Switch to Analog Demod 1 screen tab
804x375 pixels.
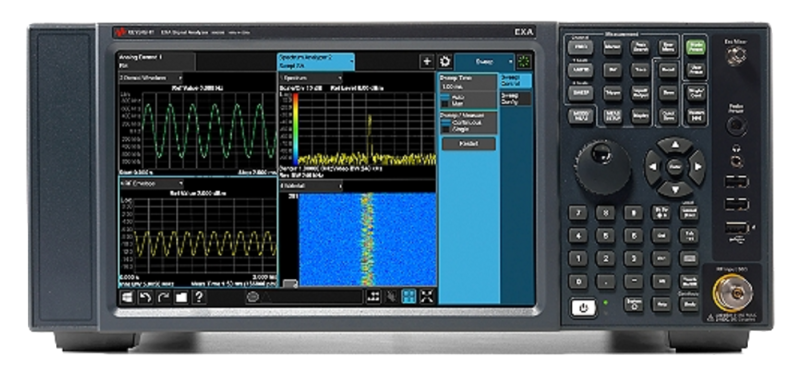click(x=156, y=62)
